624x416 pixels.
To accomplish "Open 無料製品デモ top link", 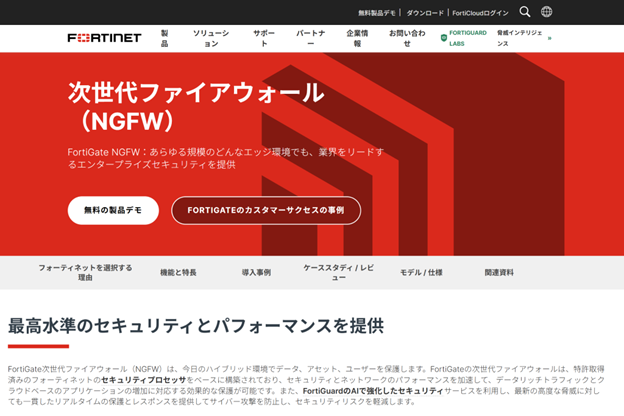I will [376, 13].
